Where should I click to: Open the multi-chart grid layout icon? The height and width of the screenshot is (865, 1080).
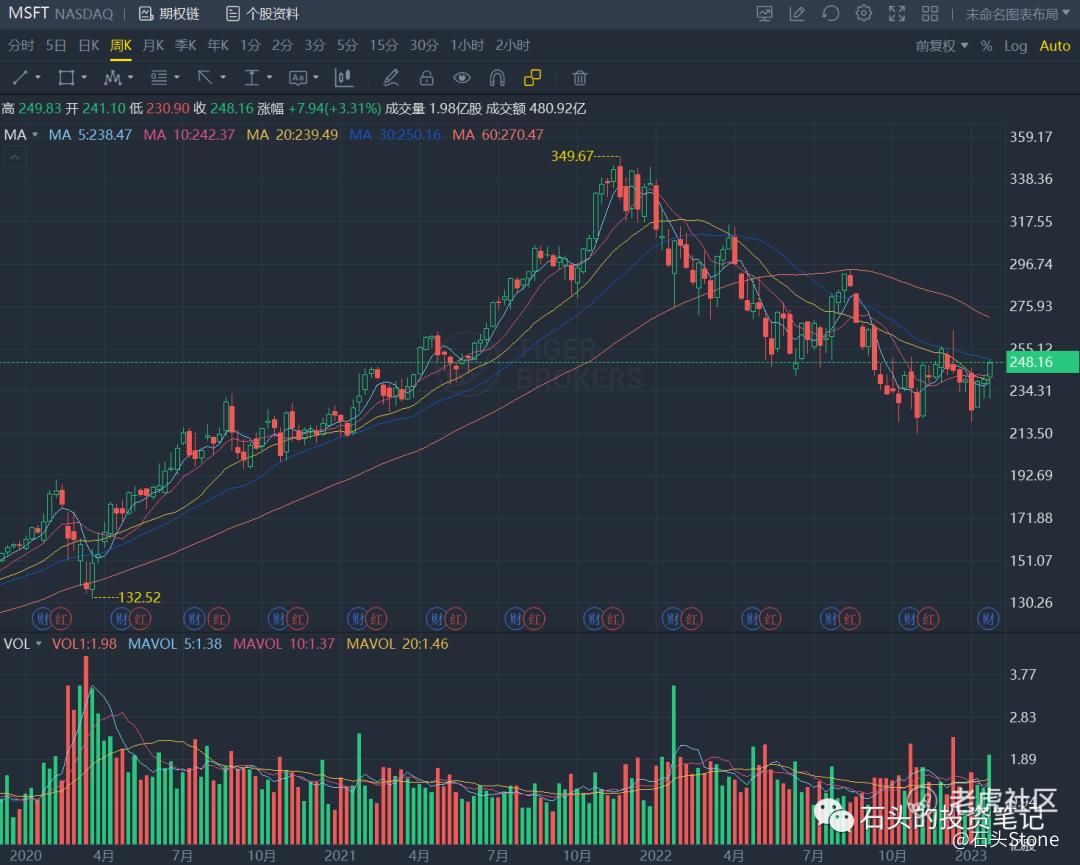click(930, 14)
